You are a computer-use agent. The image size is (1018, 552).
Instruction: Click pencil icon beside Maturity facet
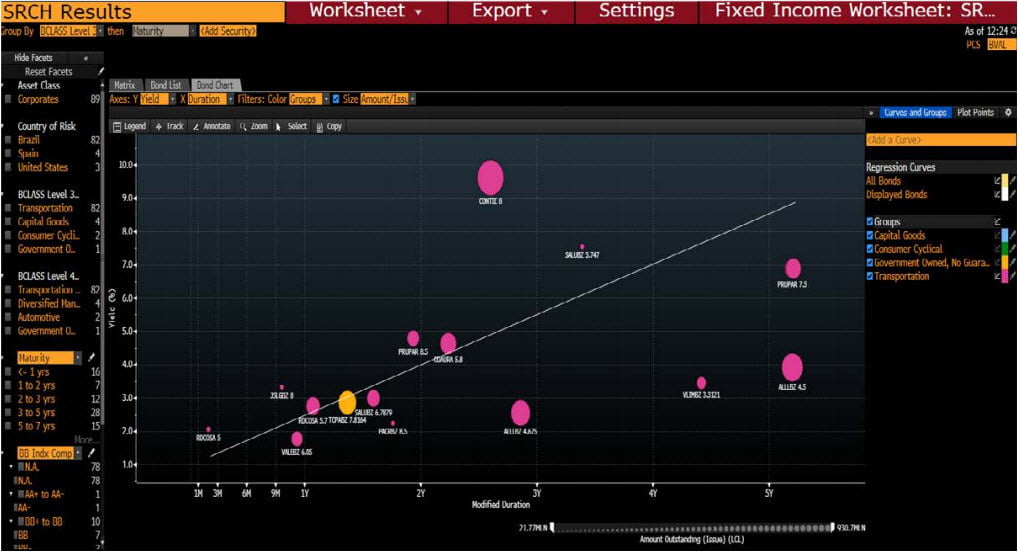coord(92,357)
